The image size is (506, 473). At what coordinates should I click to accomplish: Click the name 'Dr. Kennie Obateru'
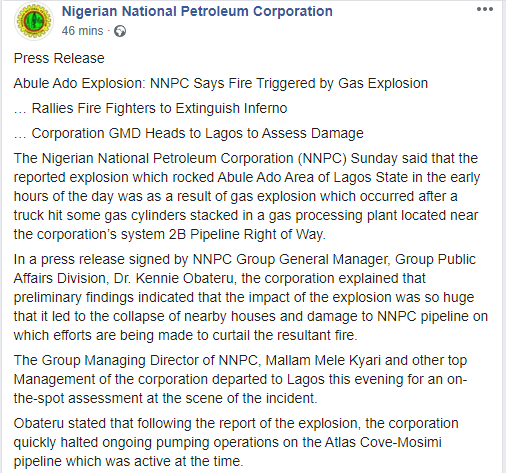click(174, 279)
